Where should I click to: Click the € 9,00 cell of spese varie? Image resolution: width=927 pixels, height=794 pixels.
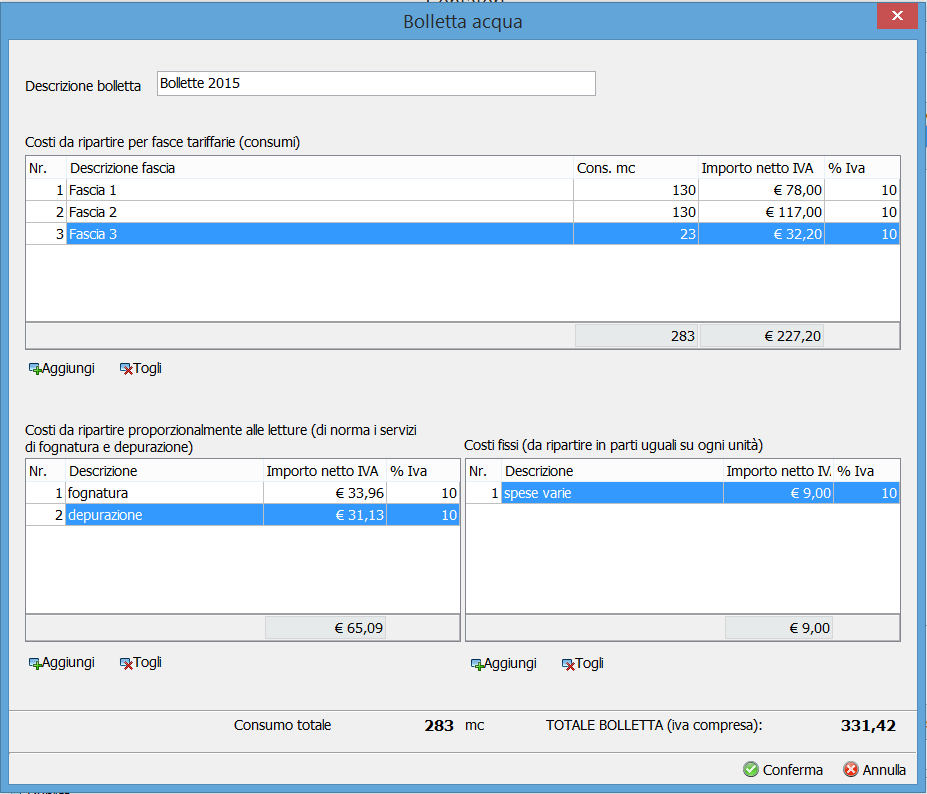click(779, 493)
